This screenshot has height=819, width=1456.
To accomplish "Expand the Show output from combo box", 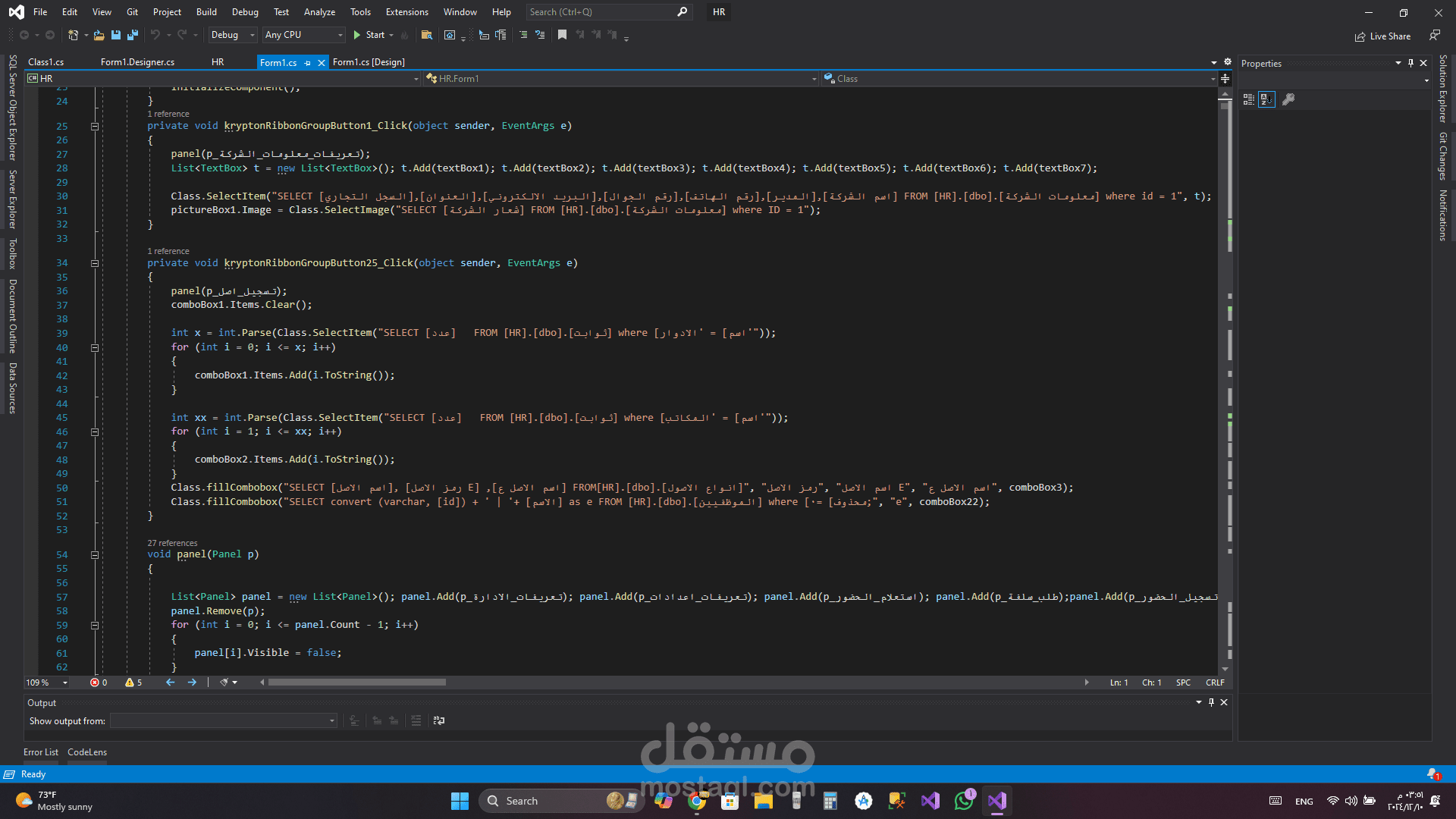I will point(331,721).
